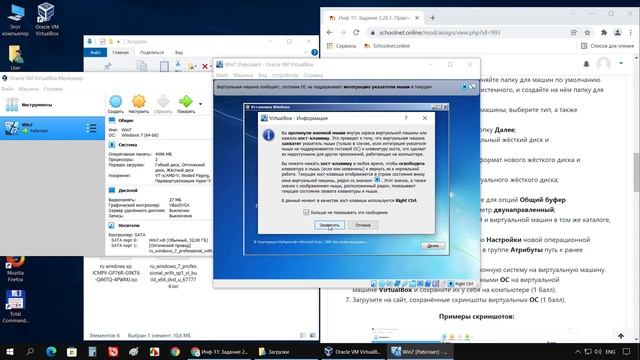Switch to Главная tab in explorer ribbon
This screenshot has width=640, height=360.
tap(120, 52)
